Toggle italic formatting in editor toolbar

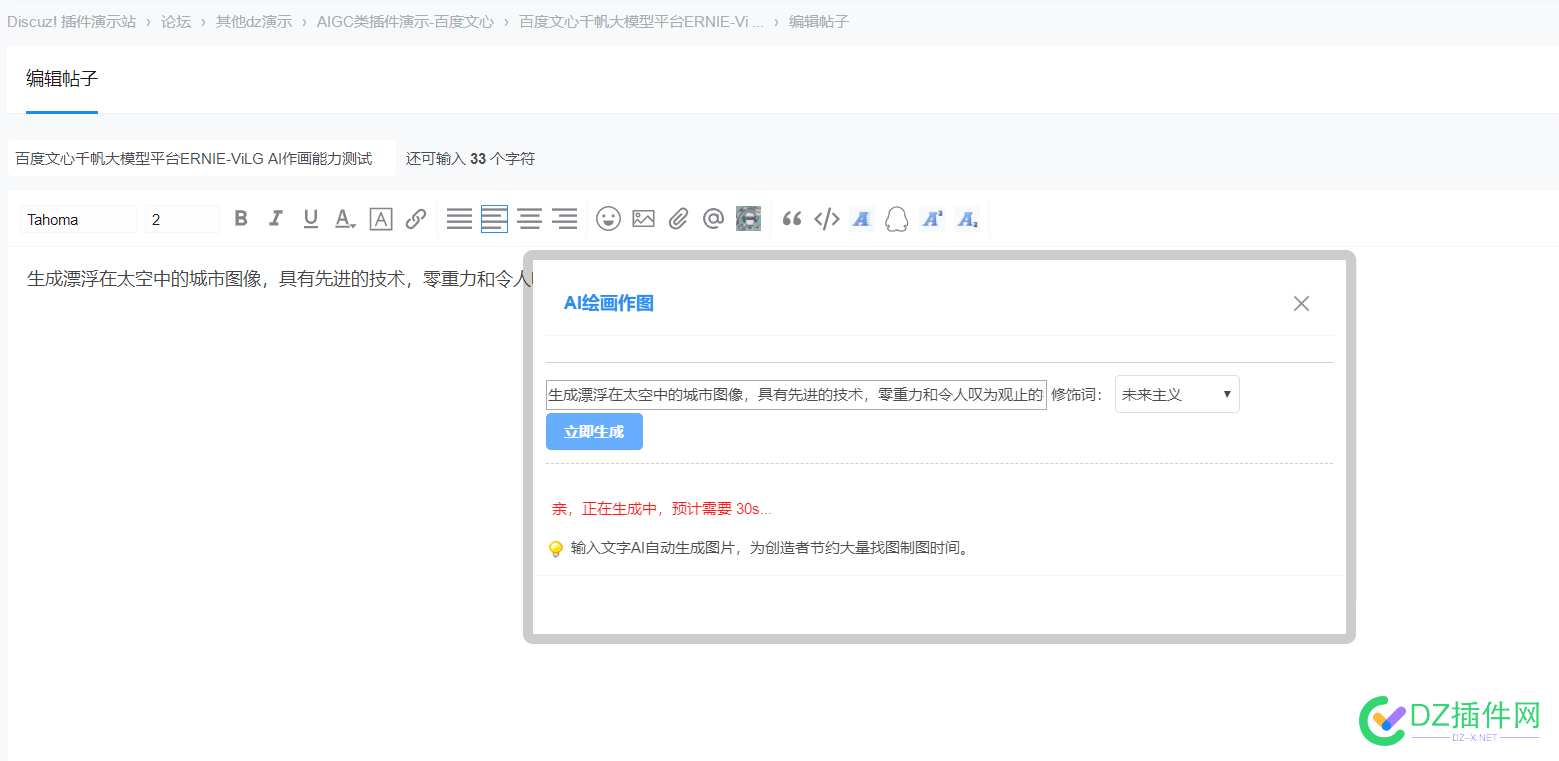pos(276,218)
